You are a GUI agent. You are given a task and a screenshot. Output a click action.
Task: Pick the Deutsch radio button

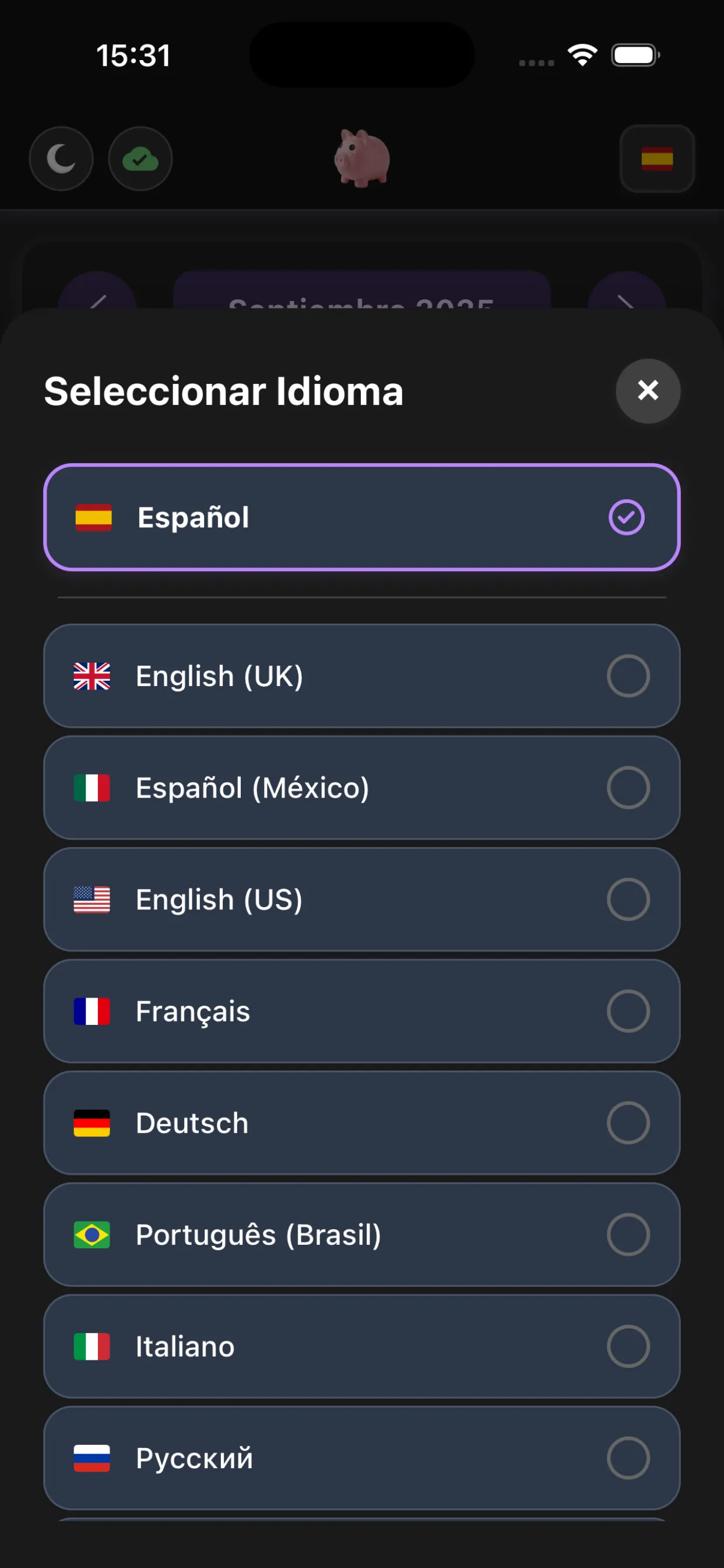click(628, 1123)
